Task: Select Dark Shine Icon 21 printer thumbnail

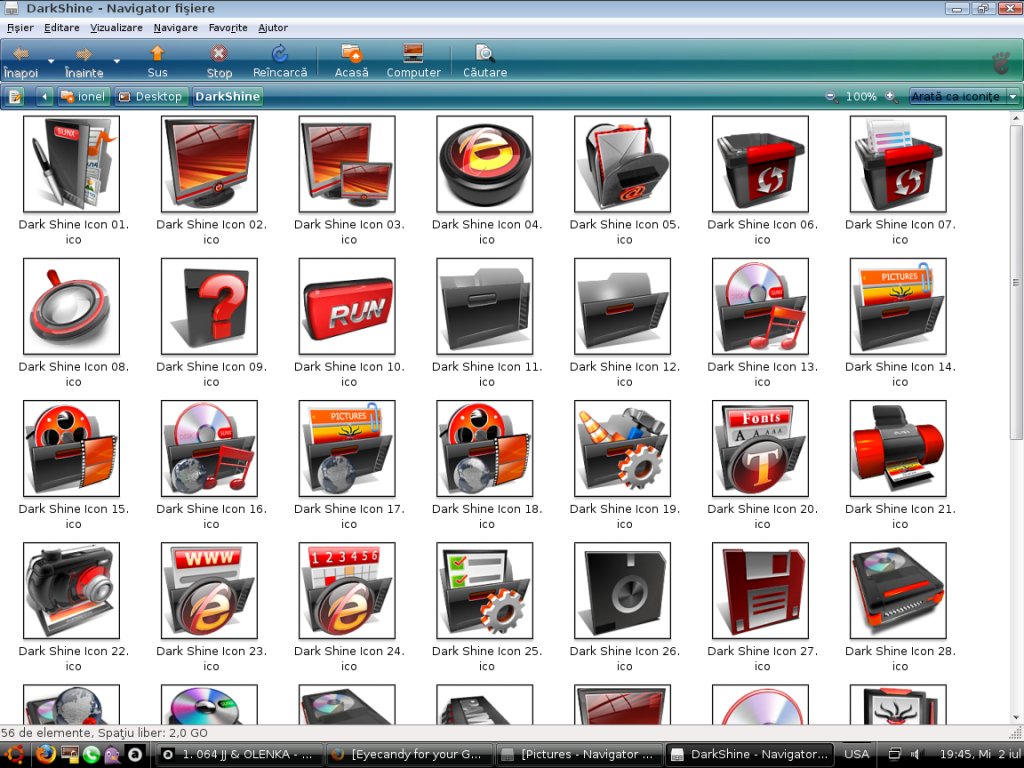Action: pos(898,449)
